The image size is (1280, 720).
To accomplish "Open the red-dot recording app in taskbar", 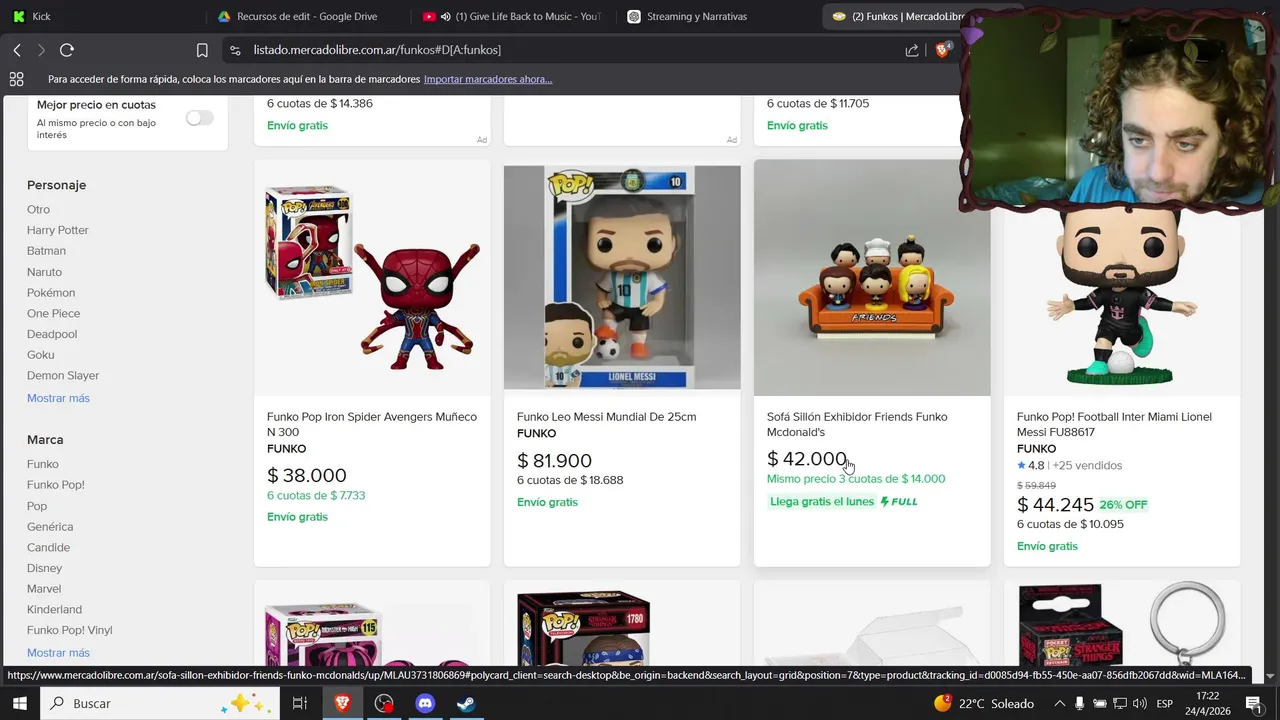I will 384,703.
